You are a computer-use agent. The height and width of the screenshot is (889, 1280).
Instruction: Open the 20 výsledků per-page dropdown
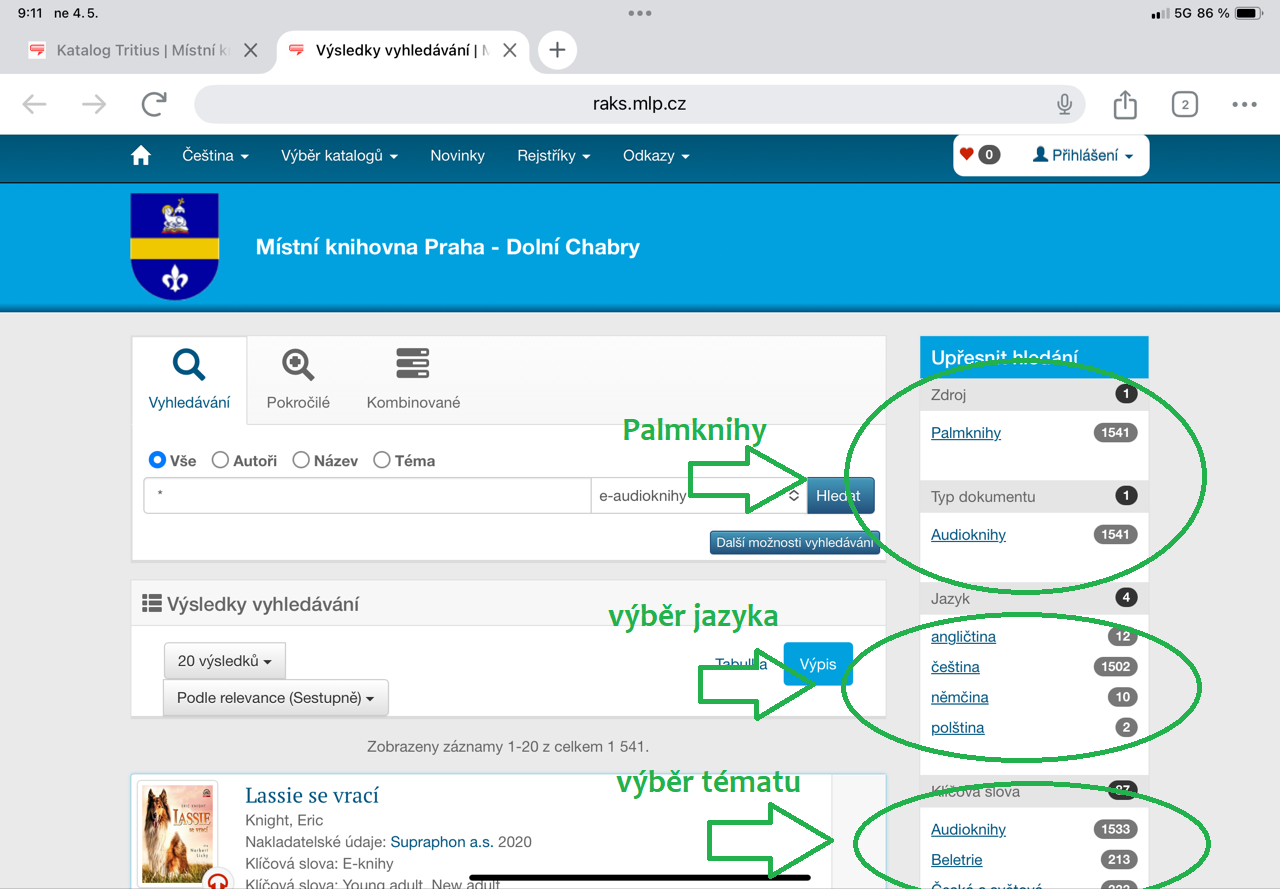pos(224,661)
